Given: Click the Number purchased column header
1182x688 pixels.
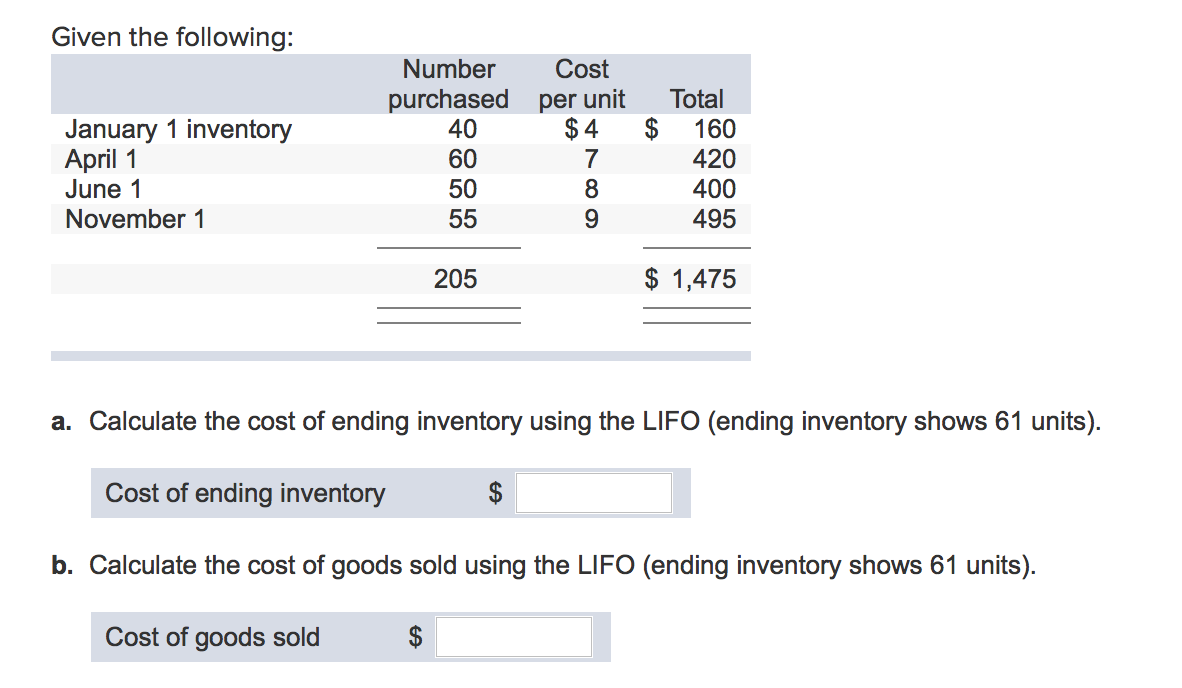Looking at the screenshot, I should point(448,84).
